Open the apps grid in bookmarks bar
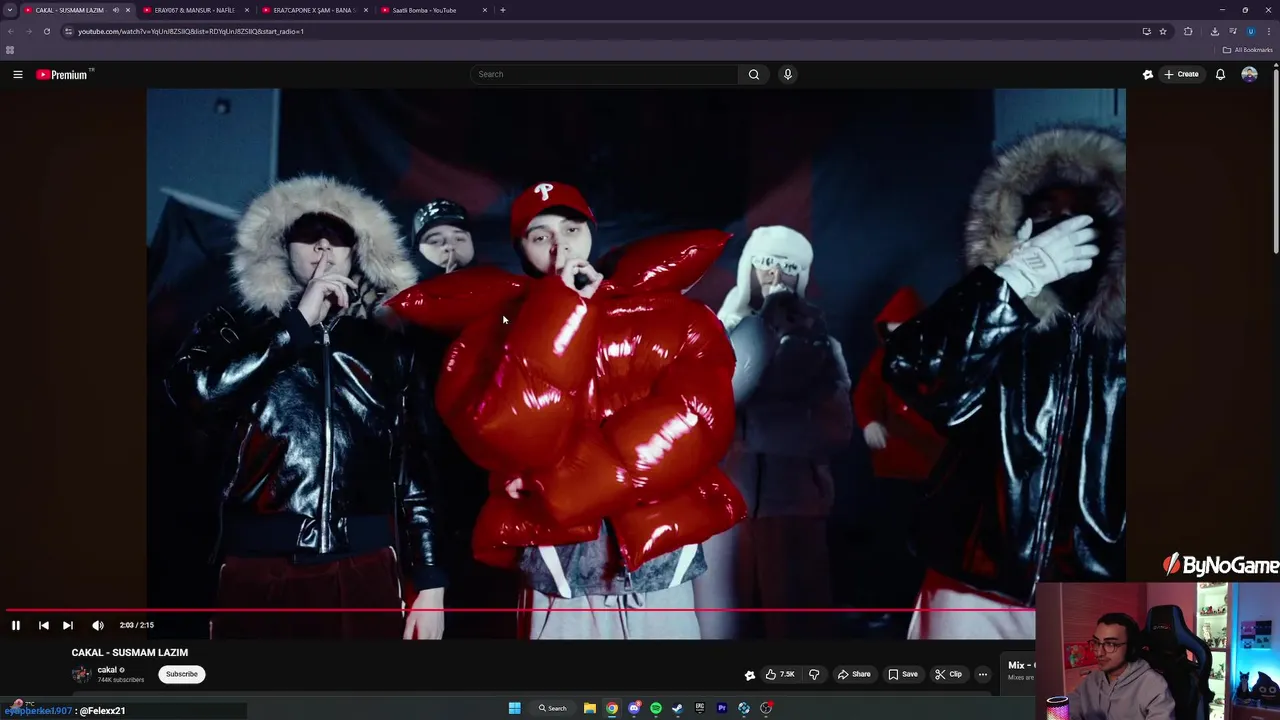 click(x=10, y=50)
